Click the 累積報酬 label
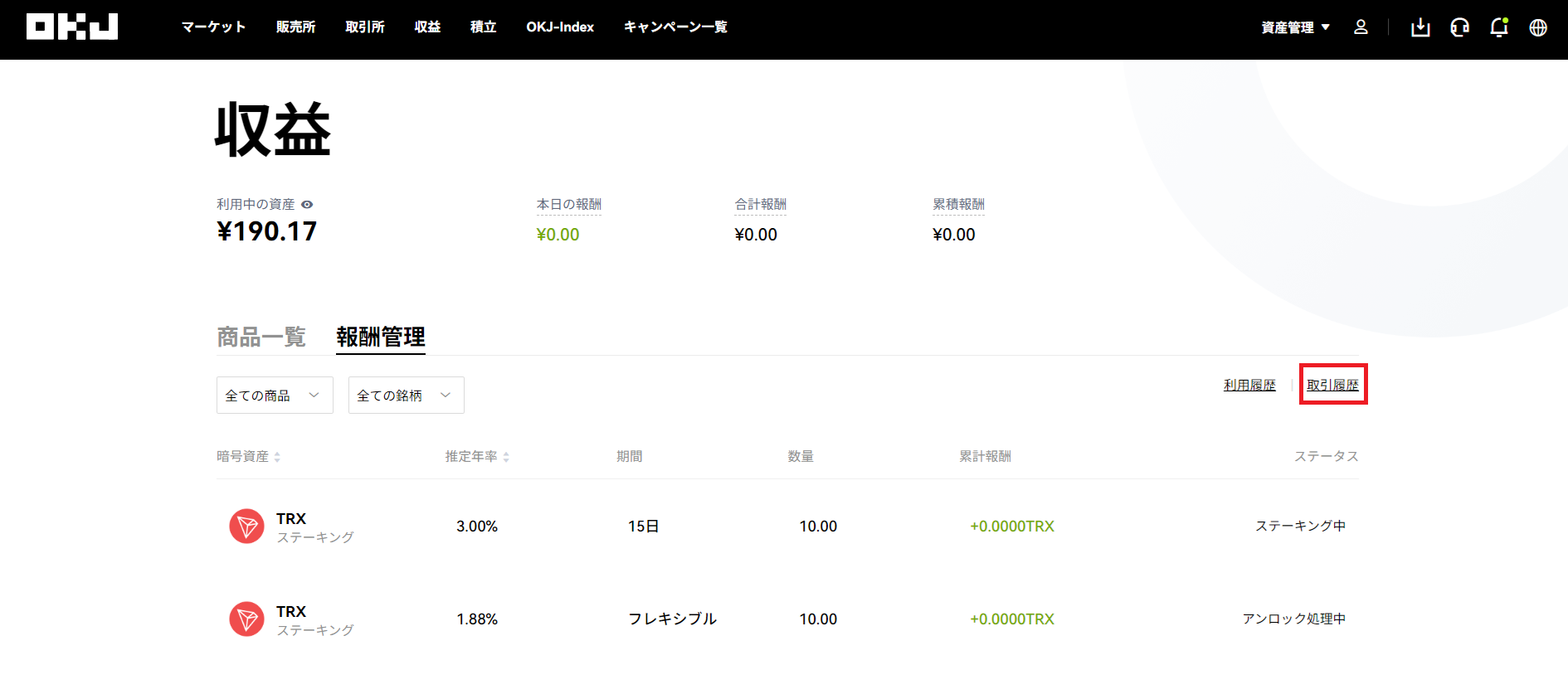Screen dimensions: 1568x699 point(959,204)
